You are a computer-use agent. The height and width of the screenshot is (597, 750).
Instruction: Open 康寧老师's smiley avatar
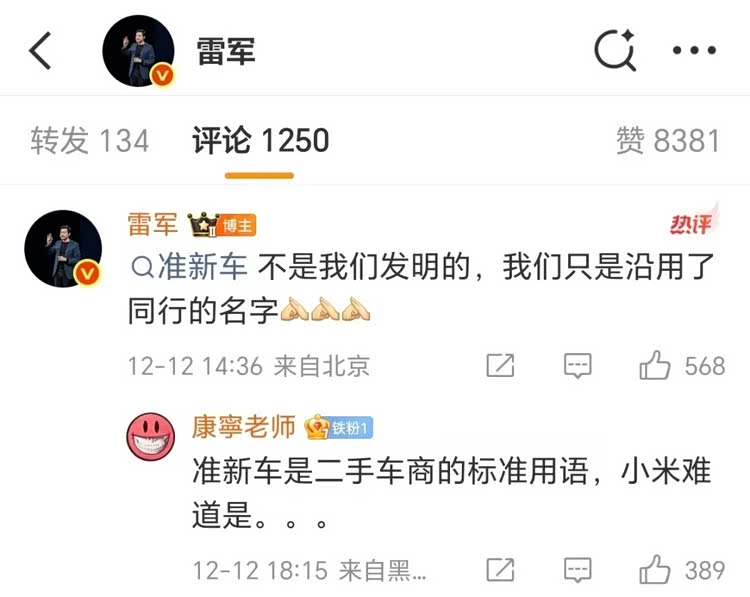point(151,437)
